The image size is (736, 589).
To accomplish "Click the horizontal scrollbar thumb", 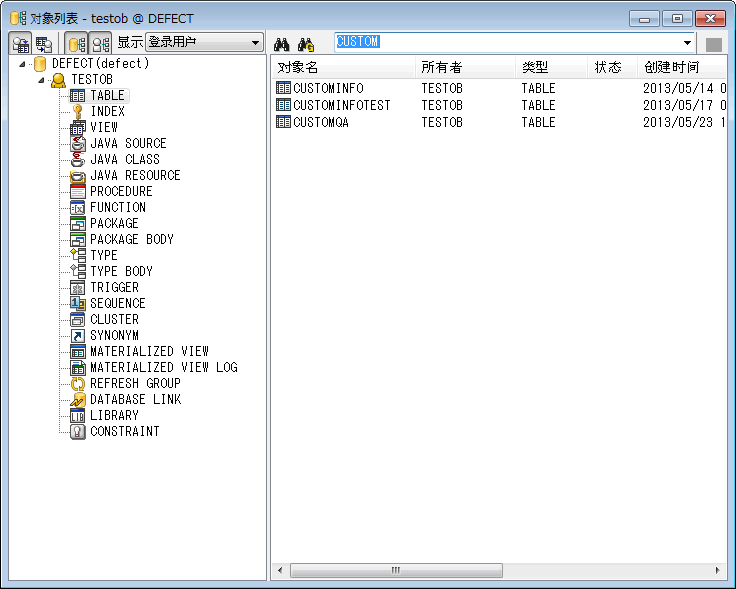I will [396, 571].
